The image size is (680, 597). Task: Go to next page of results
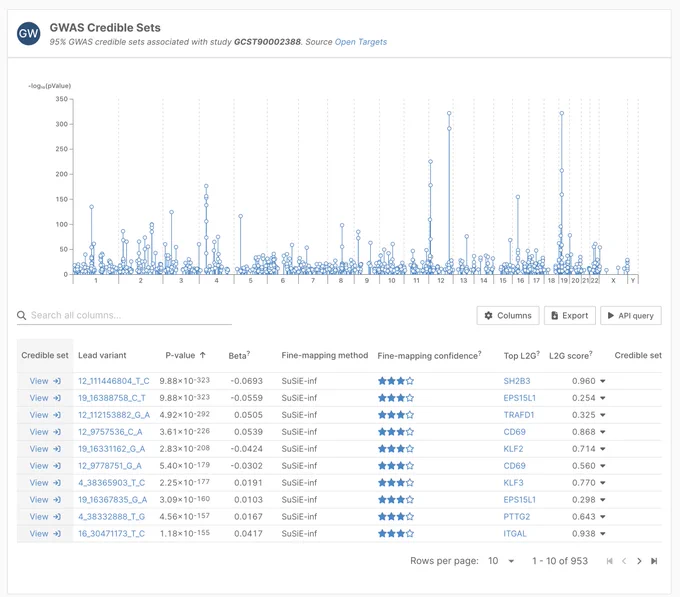click(639, 561)
